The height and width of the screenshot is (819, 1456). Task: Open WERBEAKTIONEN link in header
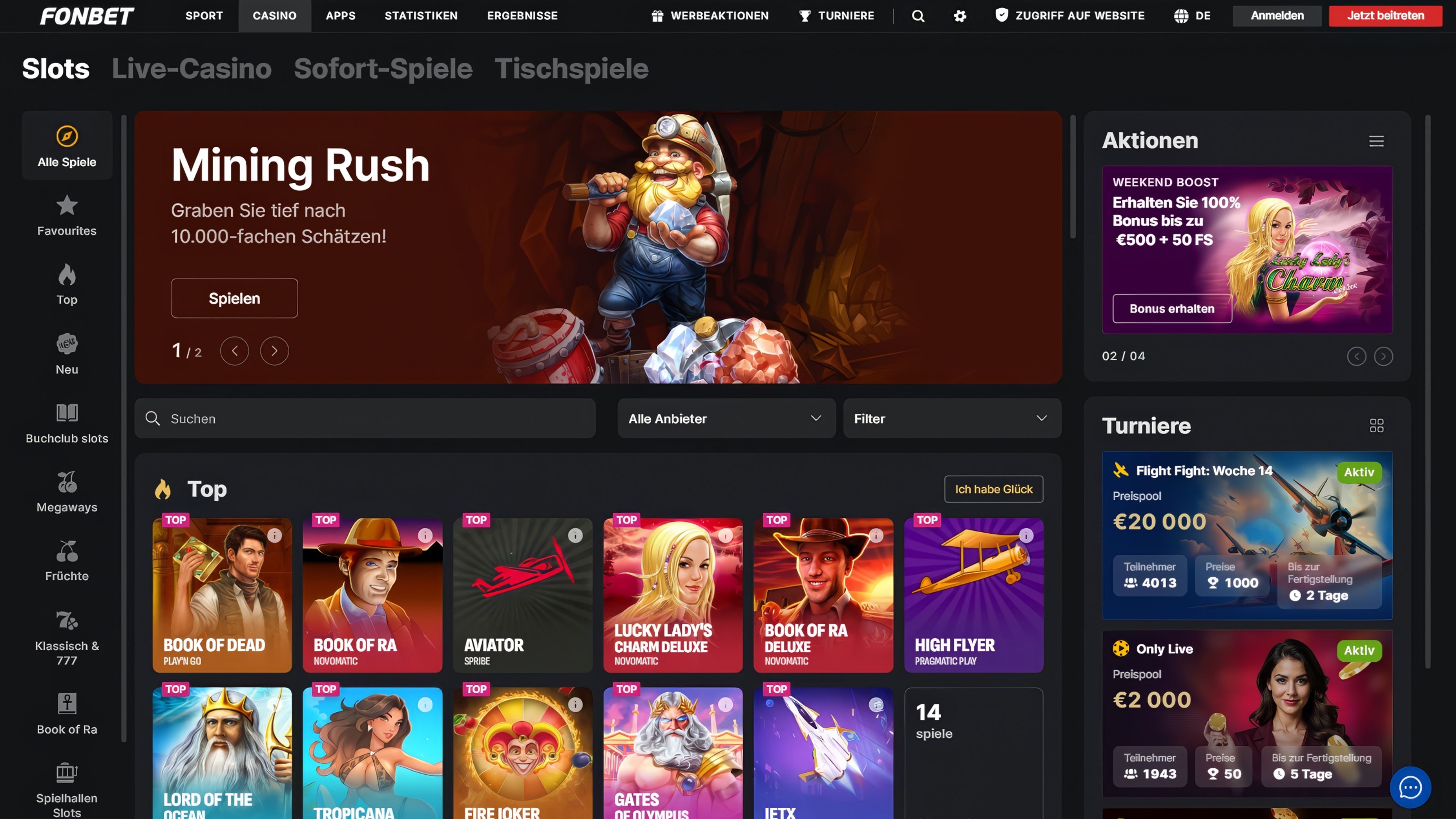[x=710, y=16]
